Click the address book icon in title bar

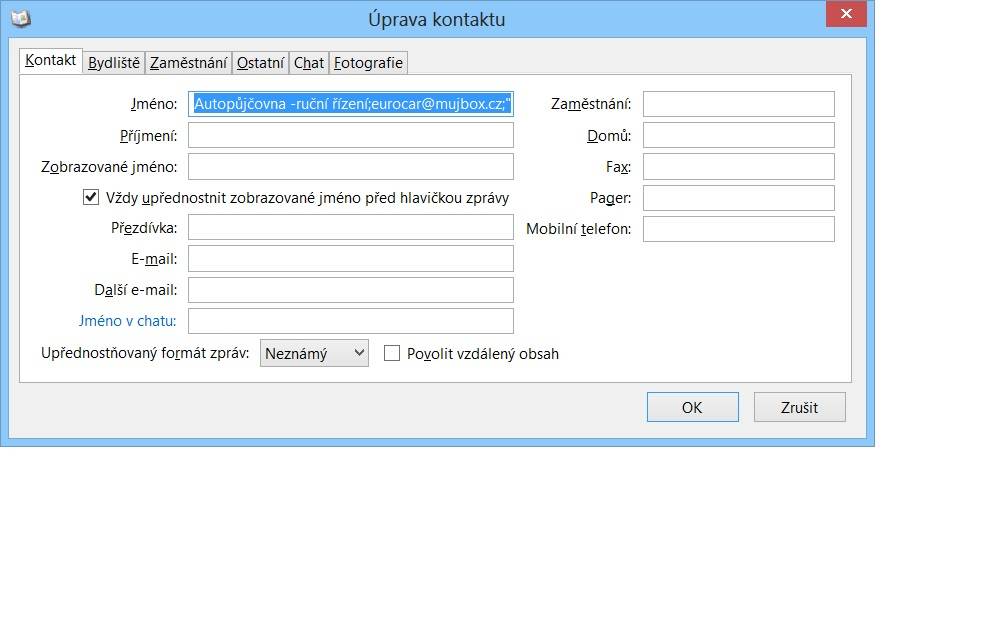click(21, 19)
